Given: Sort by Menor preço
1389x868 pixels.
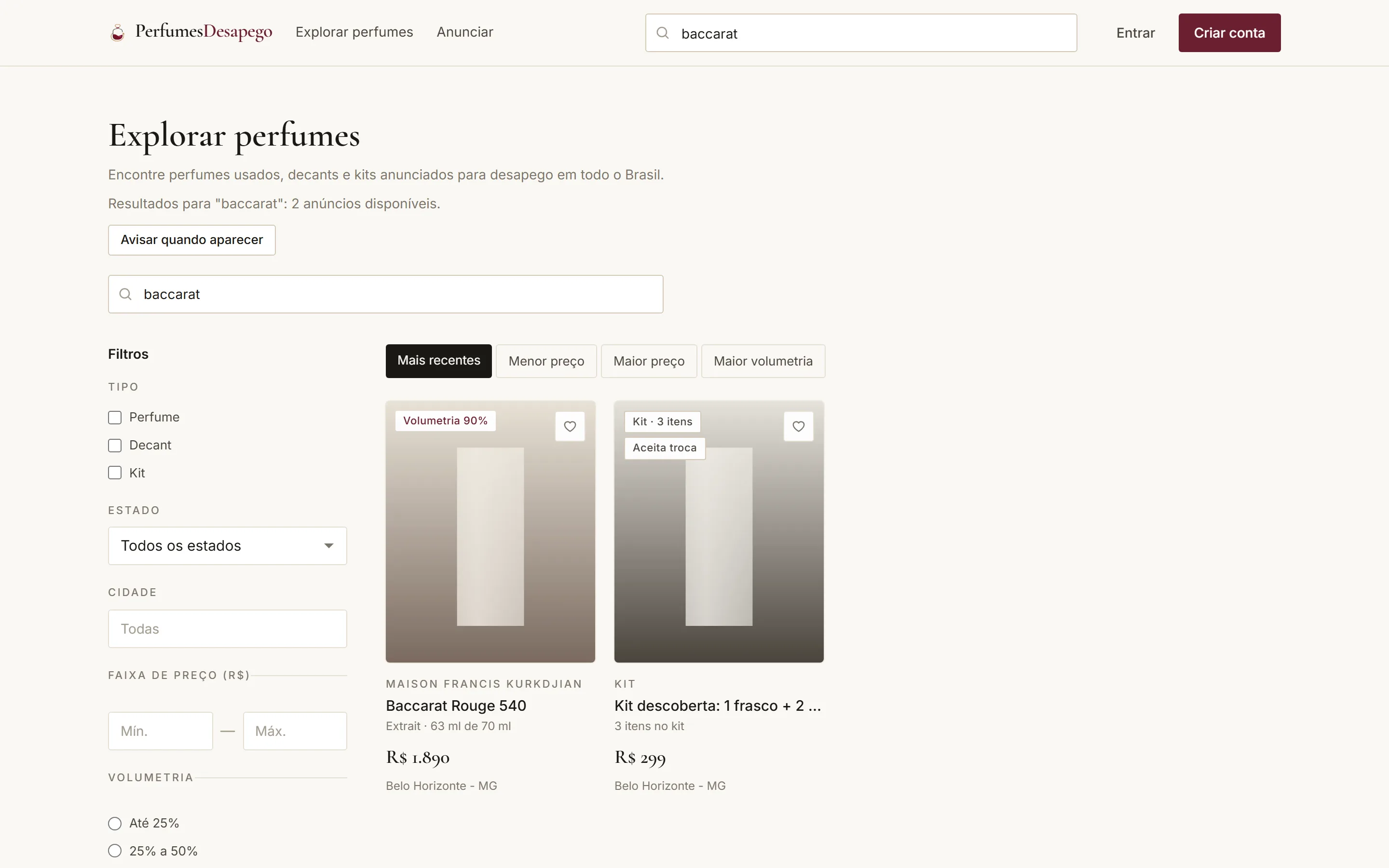Looking at the screenshot, I should point(546,361).
